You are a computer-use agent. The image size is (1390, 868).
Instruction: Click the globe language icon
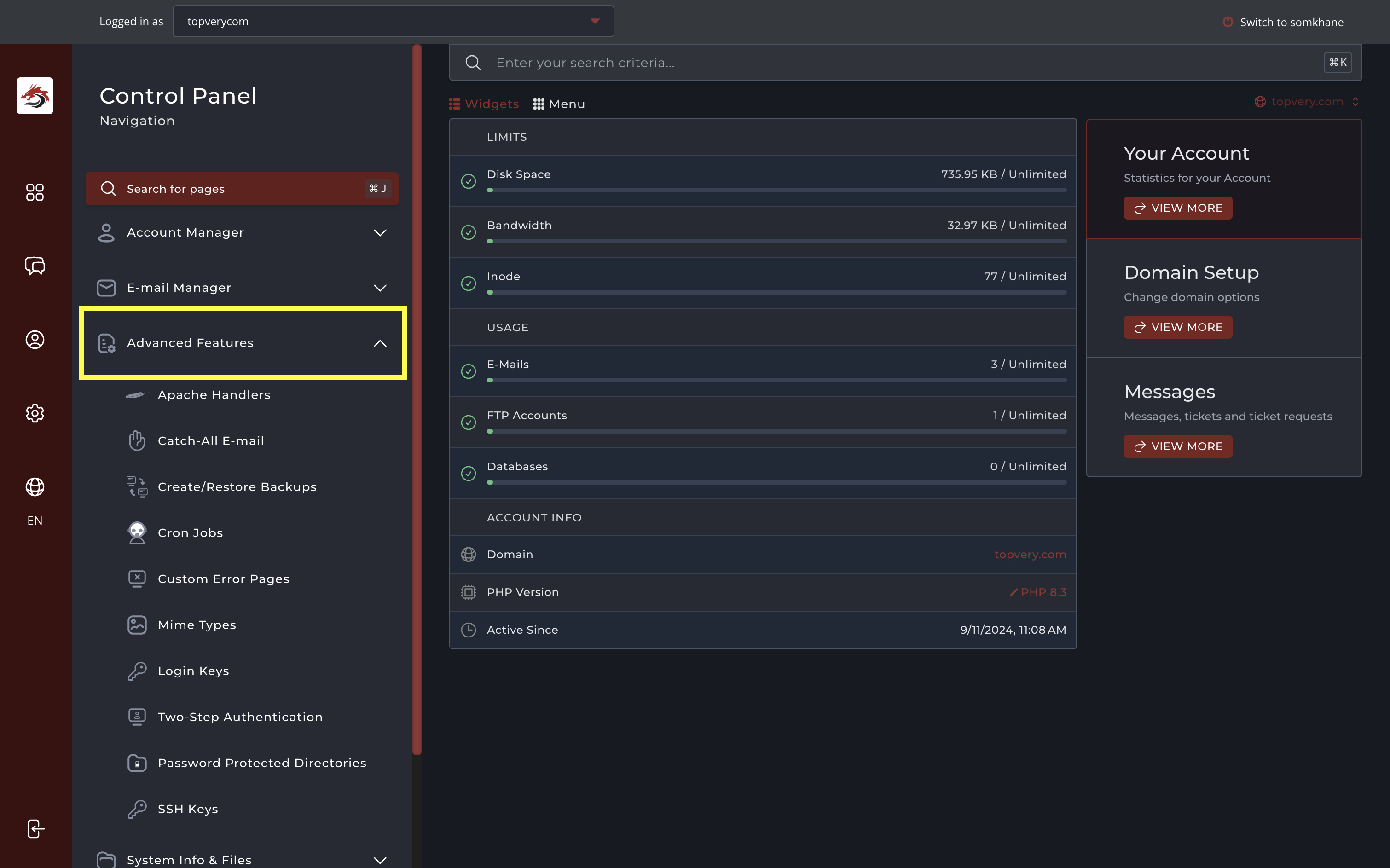pyautogui.click(x=35, y=487)
